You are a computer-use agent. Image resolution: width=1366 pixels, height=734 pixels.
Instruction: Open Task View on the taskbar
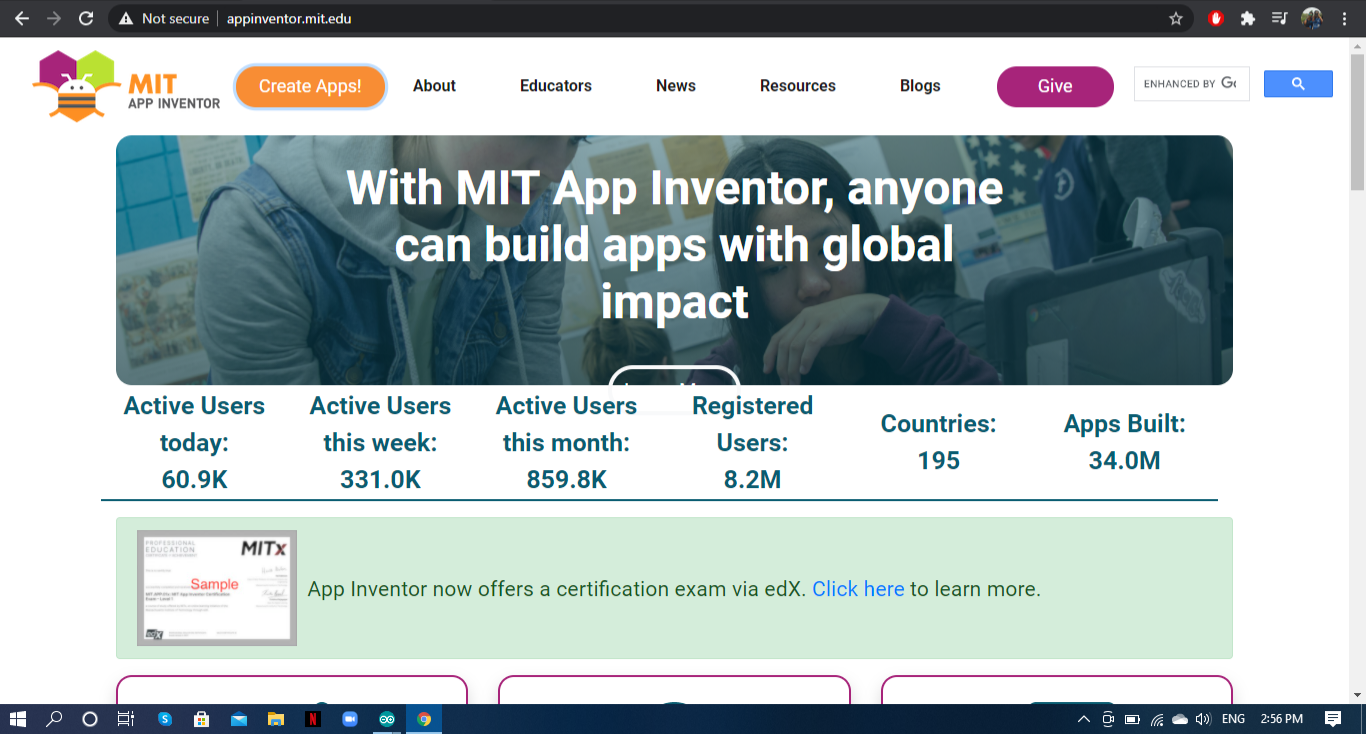point(126,718)
